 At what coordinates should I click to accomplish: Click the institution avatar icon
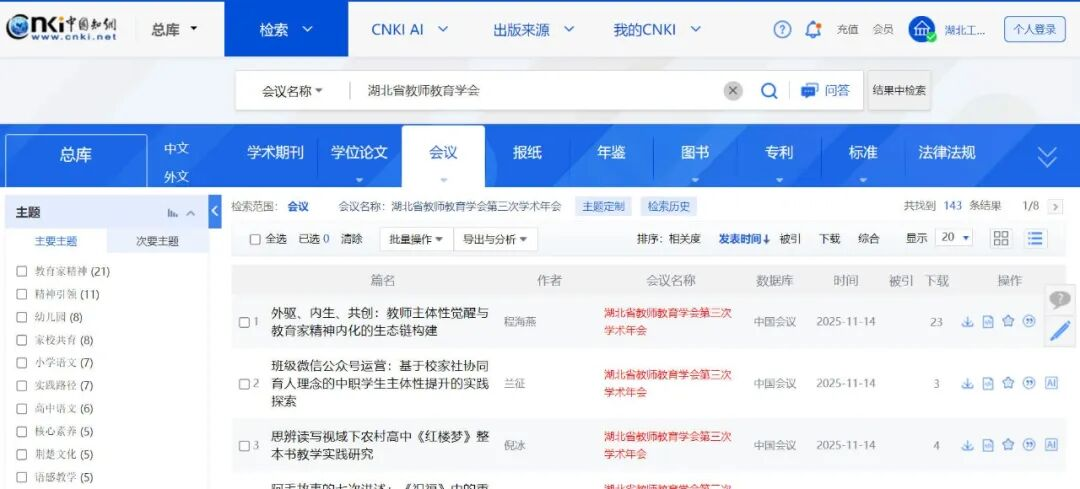coord(922,30)
